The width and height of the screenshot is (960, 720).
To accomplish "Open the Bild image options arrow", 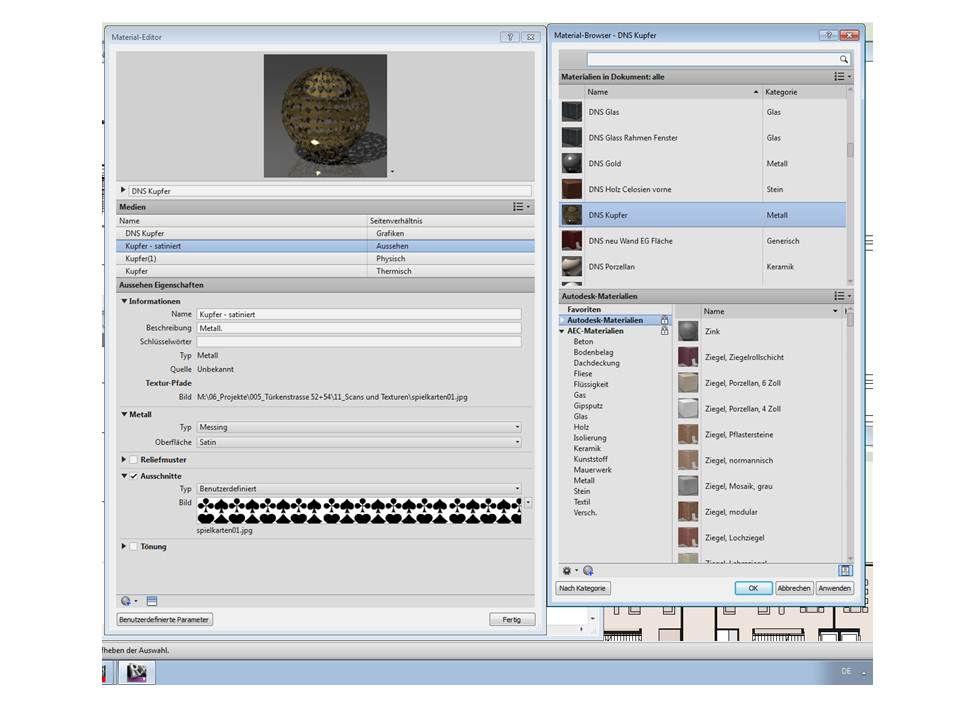I will pos(528,503).
